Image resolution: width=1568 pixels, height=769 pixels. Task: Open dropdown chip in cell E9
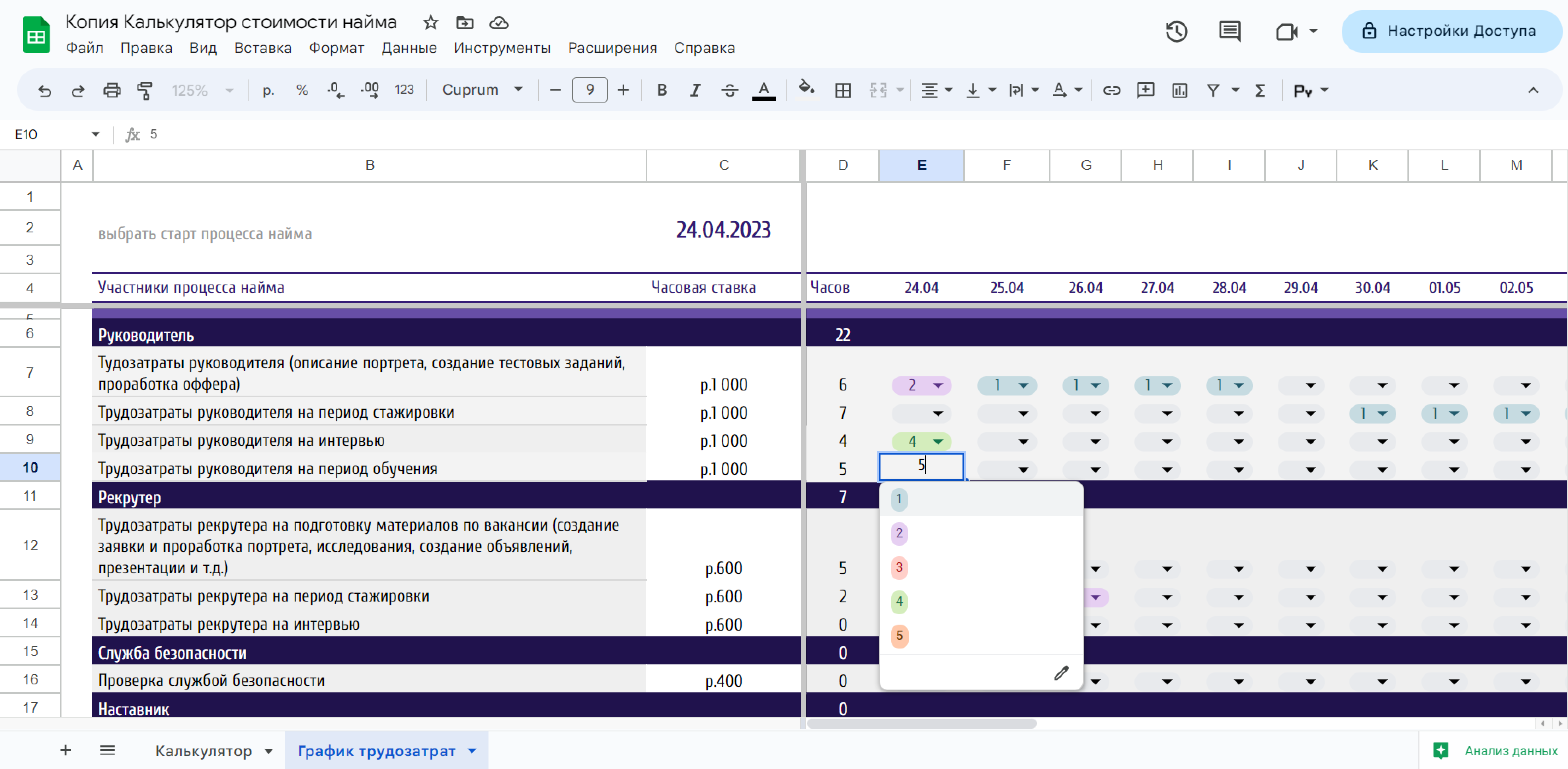tap(937, 441)
